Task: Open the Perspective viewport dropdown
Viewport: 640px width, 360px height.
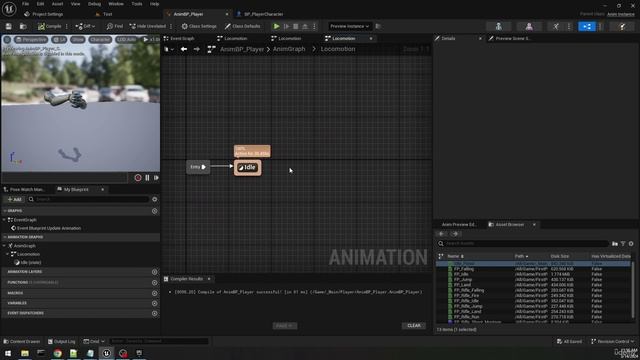Action: (31, 40)
